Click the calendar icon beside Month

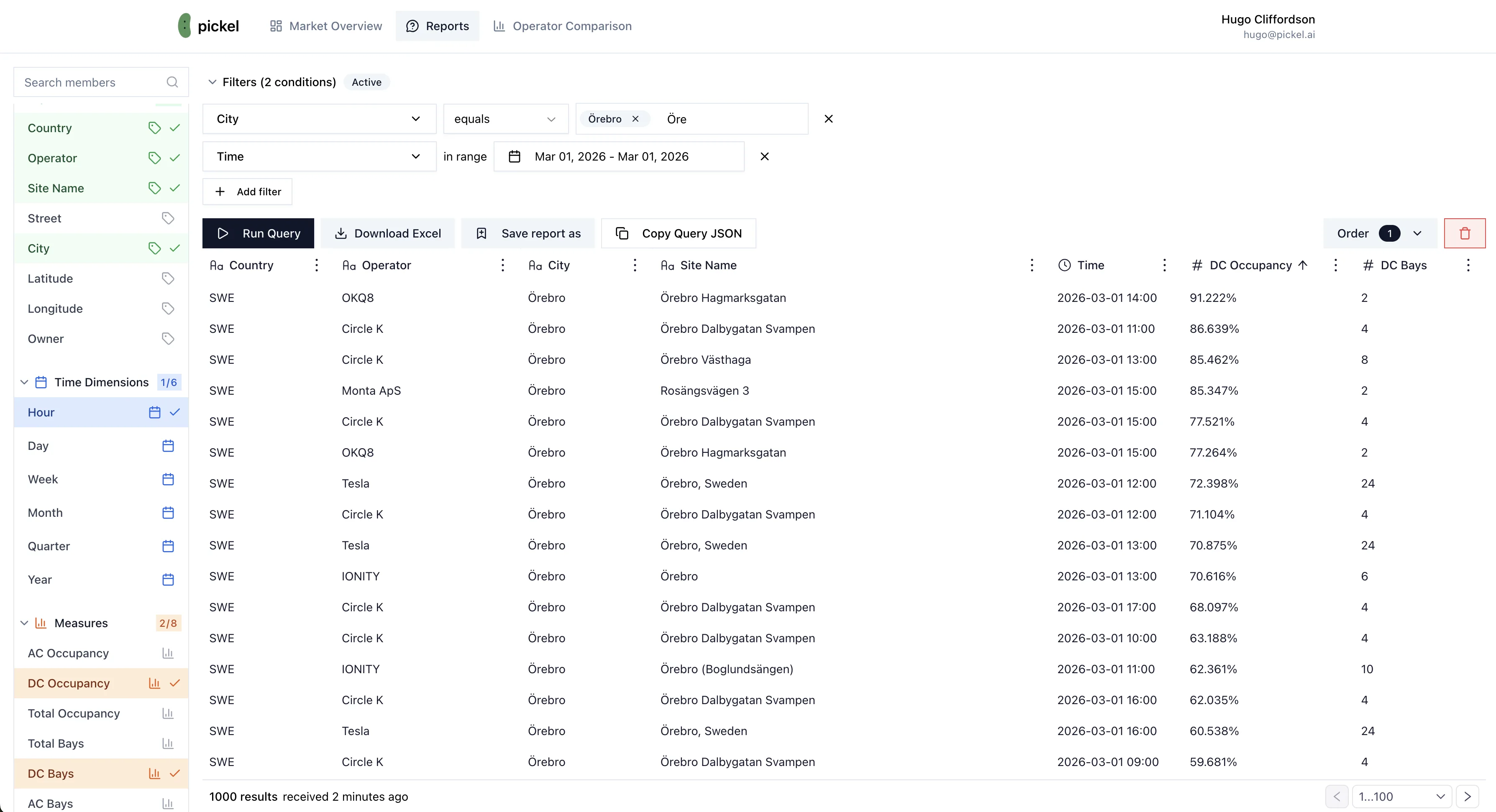168,513
